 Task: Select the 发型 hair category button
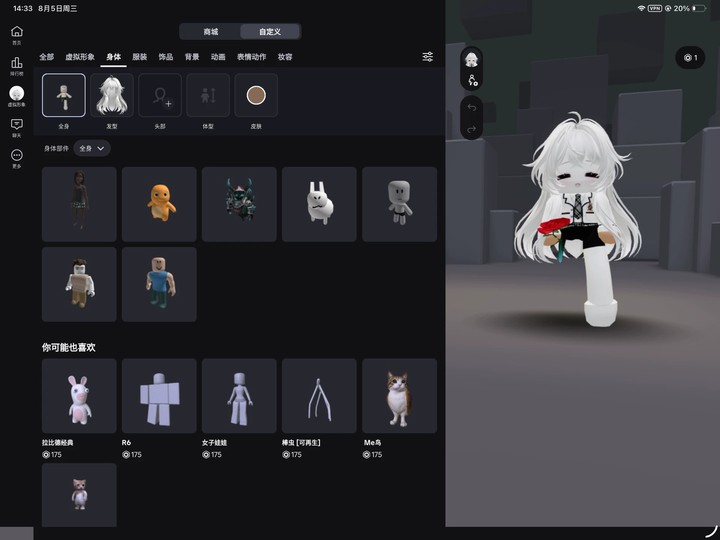point(112,95)
